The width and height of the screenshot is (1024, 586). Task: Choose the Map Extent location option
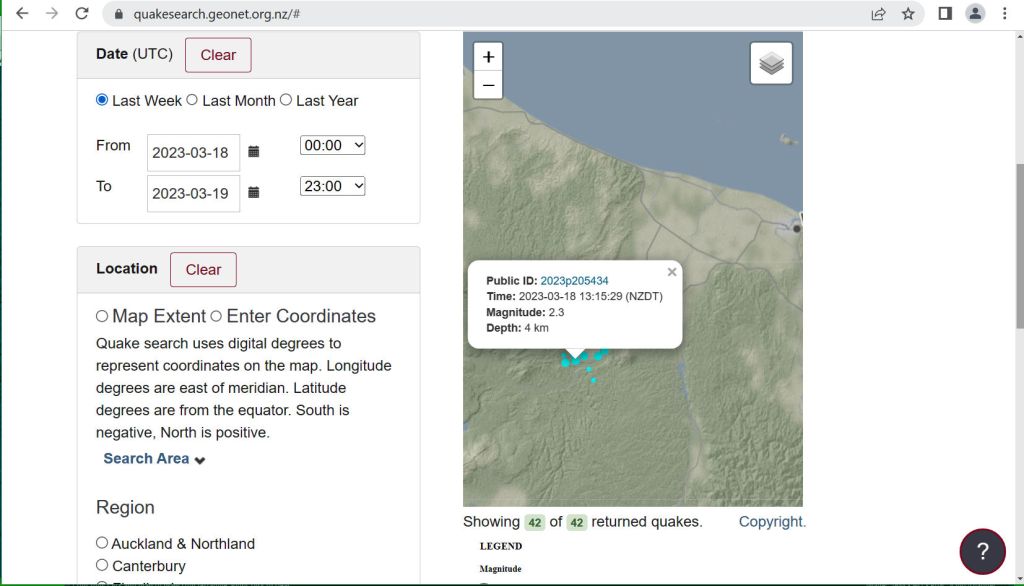pos(102,316)
